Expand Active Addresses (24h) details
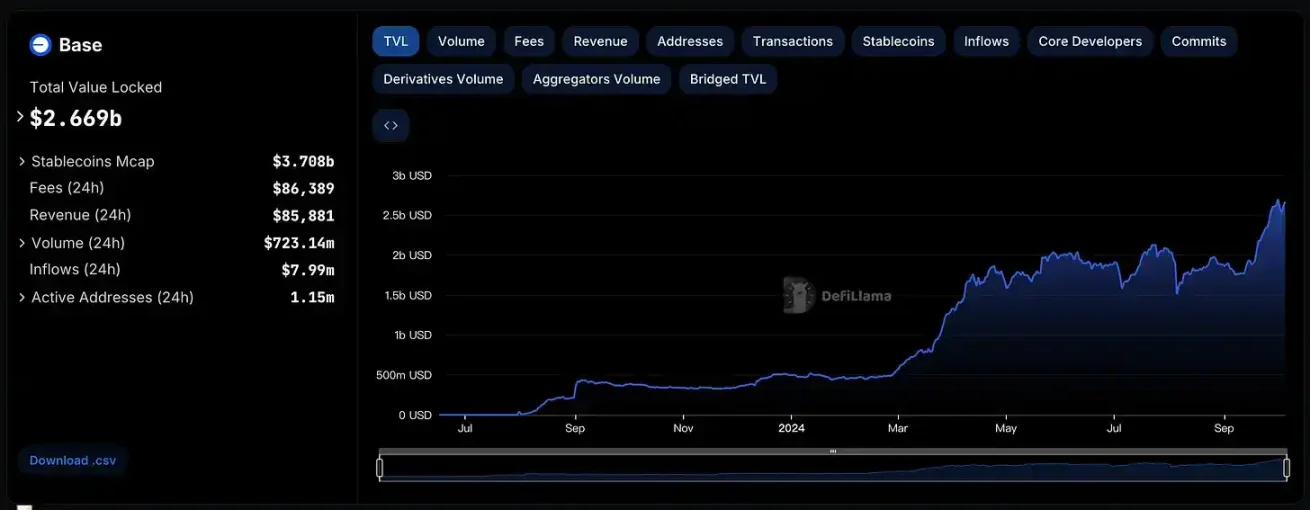This screenshot has height=510, width=1310. pyautogui.click(x=22, y=297)
